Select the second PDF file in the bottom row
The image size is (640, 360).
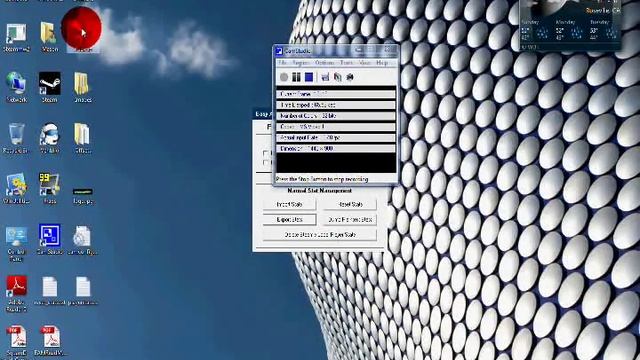click(x=50, y=341)
